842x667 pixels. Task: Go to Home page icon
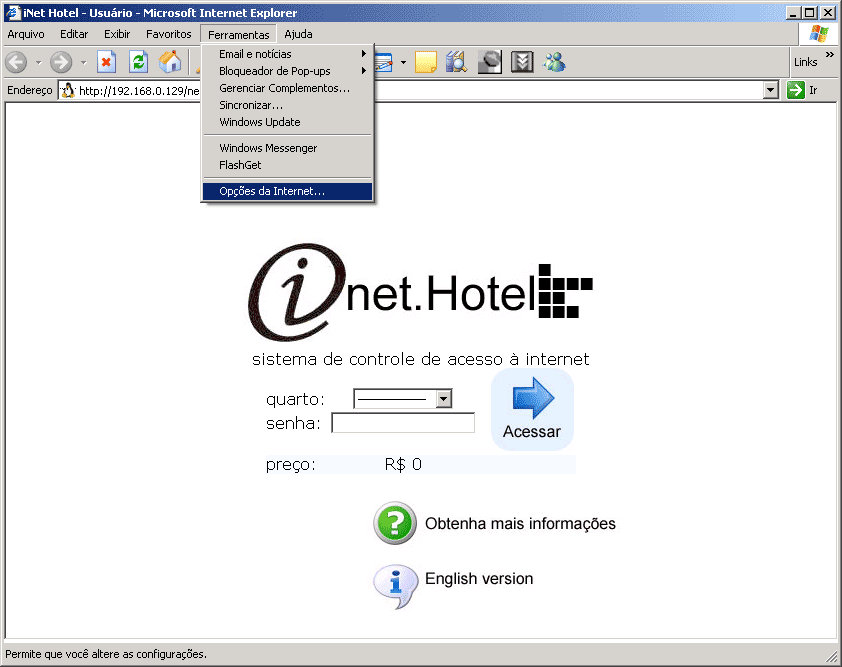170,62
